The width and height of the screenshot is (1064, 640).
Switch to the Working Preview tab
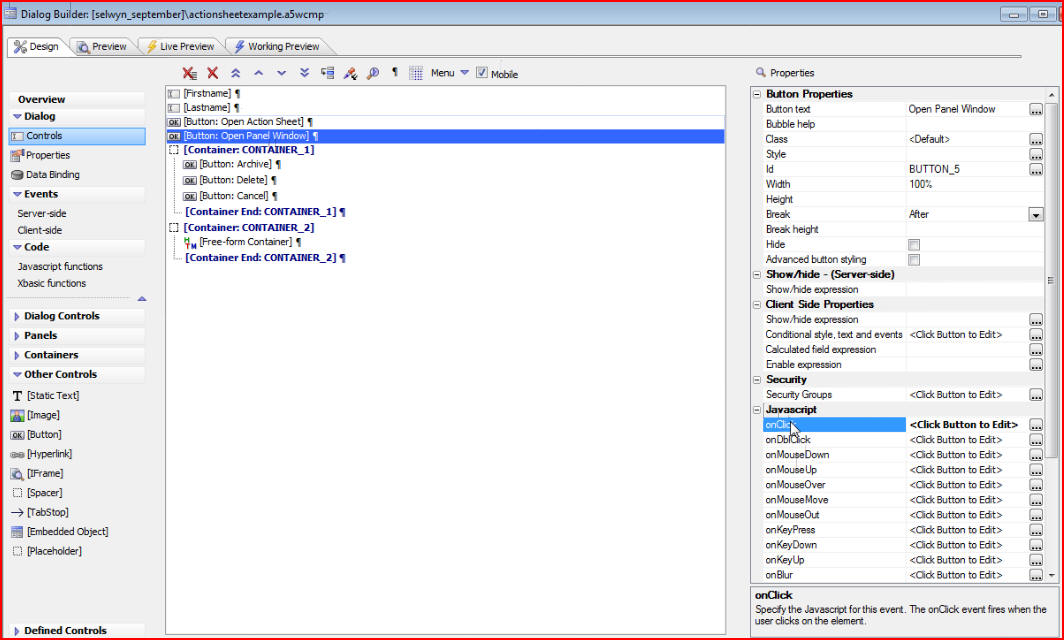coord(277,46)
